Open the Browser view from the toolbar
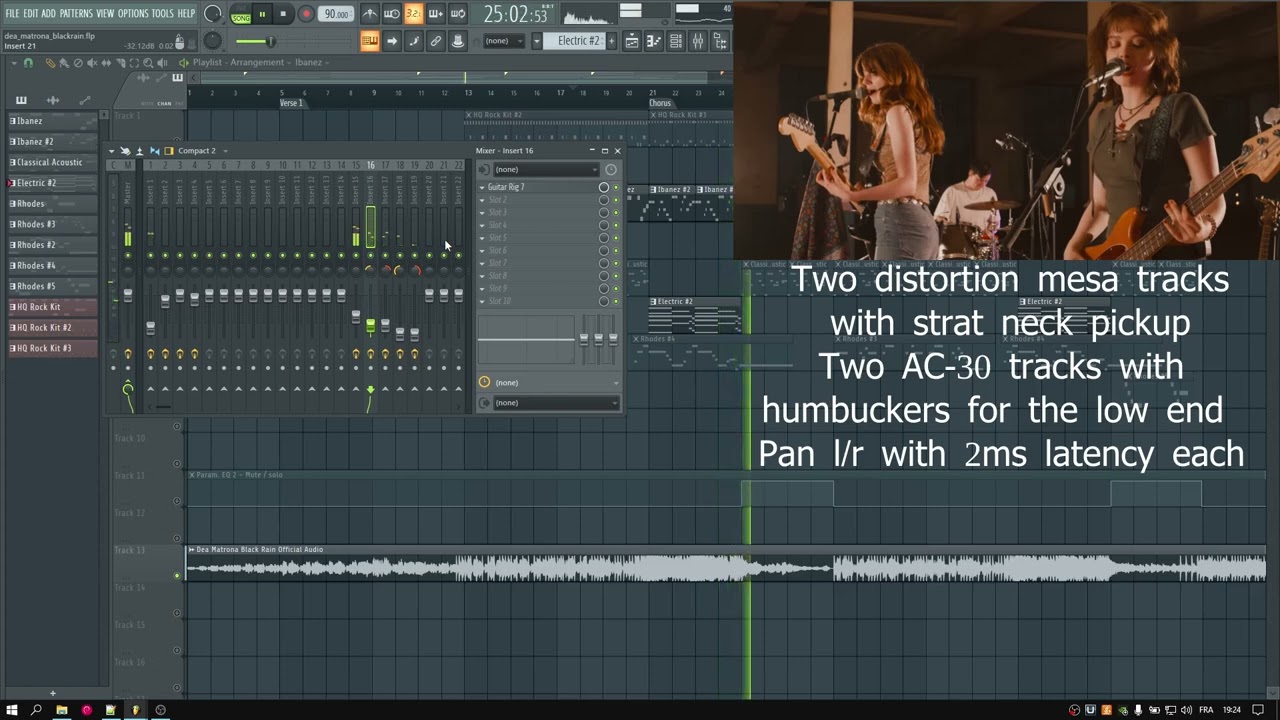This screenshot has height=720, width=1280. coord(720,41)
